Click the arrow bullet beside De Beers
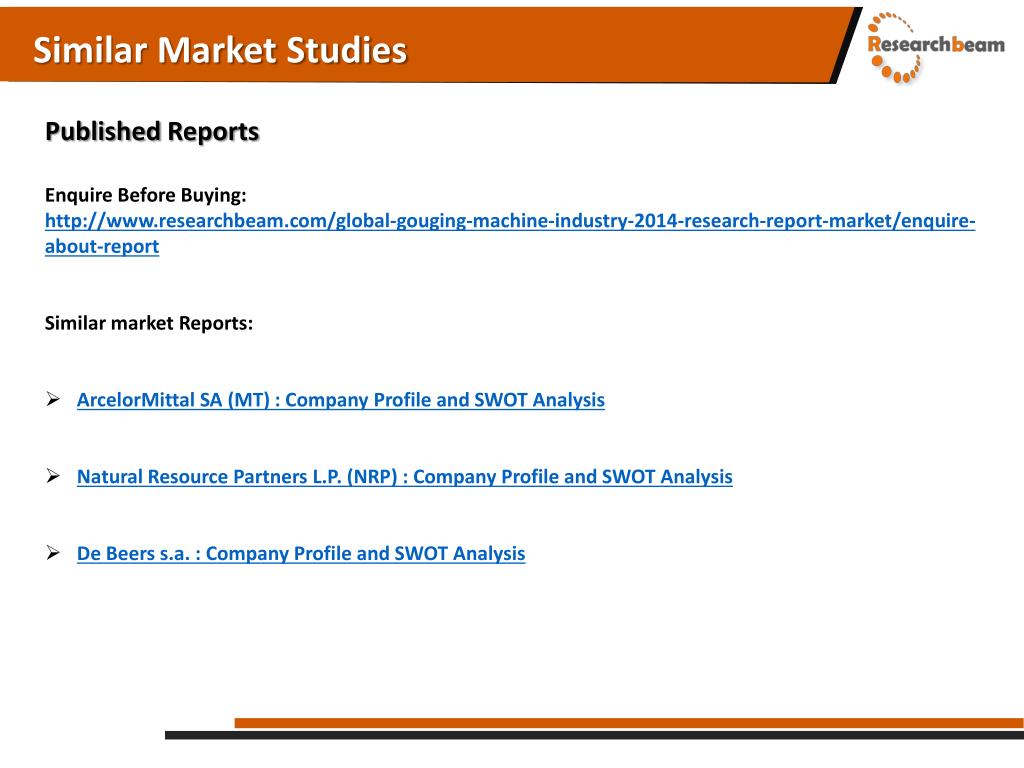The image size is (1024, 768). (x=53, y=553)
